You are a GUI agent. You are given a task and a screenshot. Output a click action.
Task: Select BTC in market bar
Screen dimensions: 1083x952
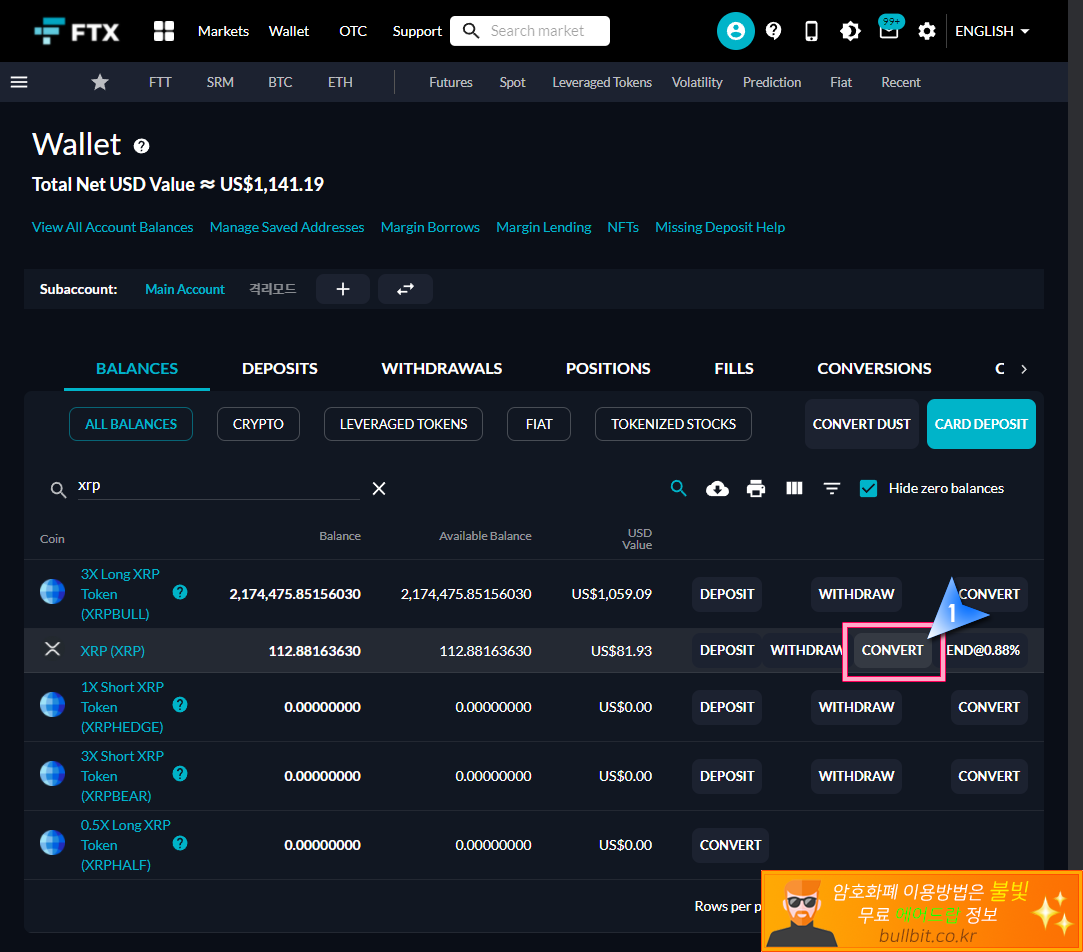pos(280,82)
